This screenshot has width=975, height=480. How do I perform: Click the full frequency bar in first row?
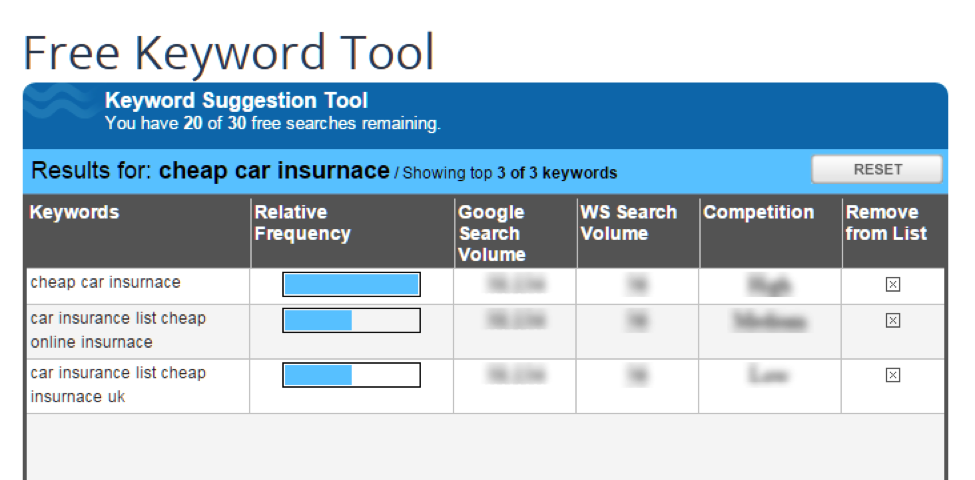(x=351, y=284)
